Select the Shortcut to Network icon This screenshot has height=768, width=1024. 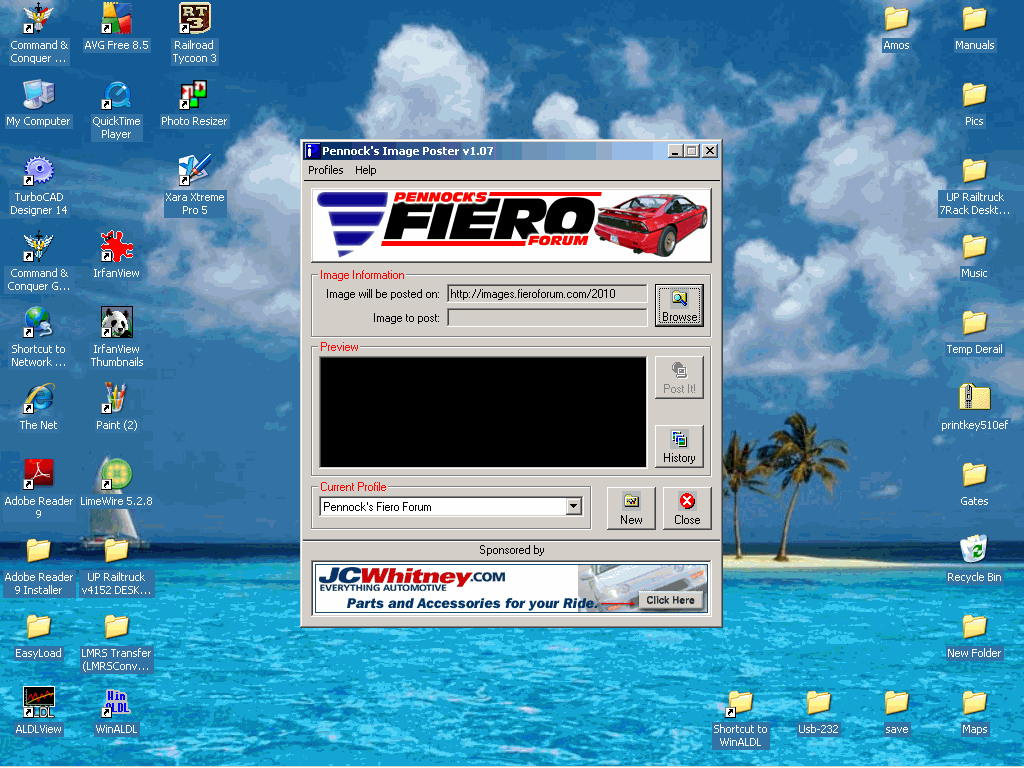[39, 337]
